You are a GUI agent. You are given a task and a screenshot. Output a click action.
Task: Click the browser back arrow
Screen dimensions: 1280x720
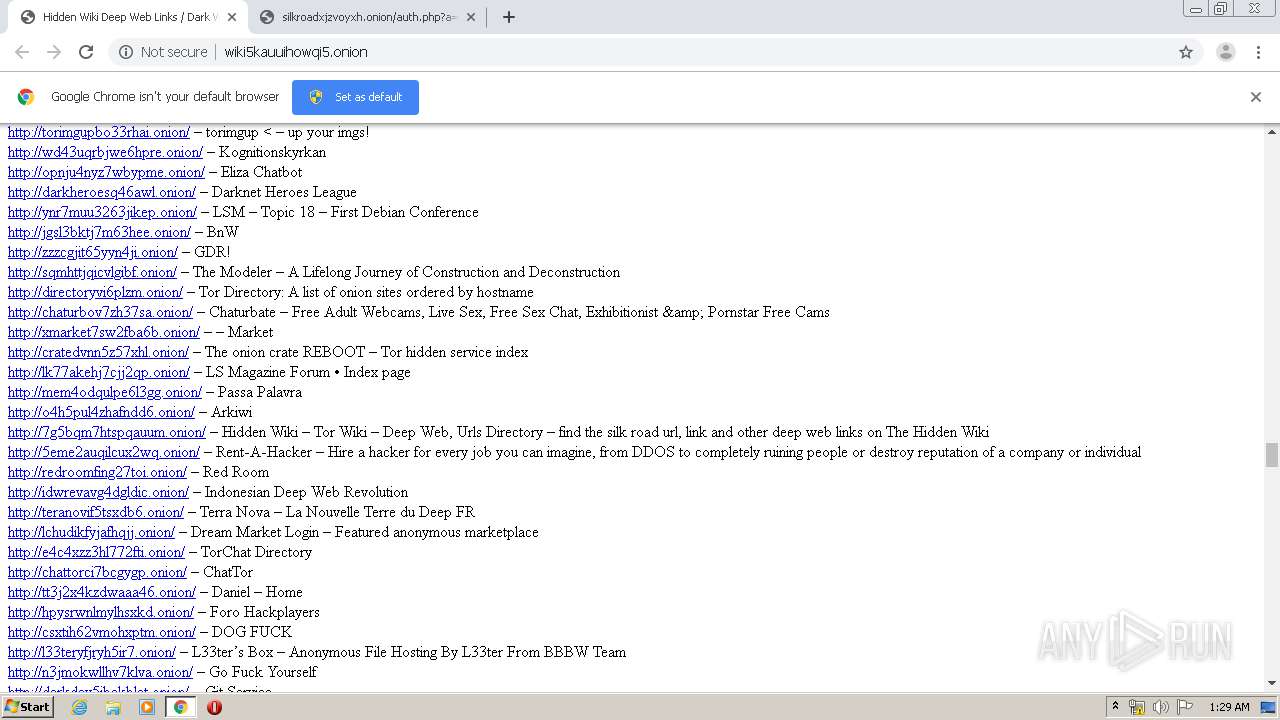tap(22, 52)
